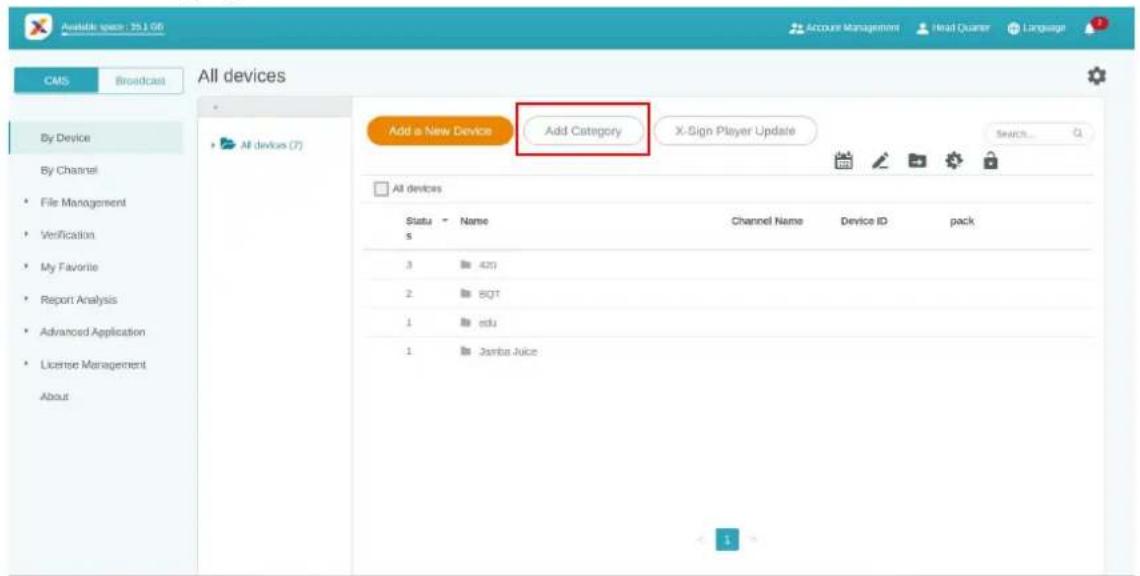The width and height of the screenshot is (1140, 576).
Task: Open the edu folder icon
Action: (x=465, y=323)
